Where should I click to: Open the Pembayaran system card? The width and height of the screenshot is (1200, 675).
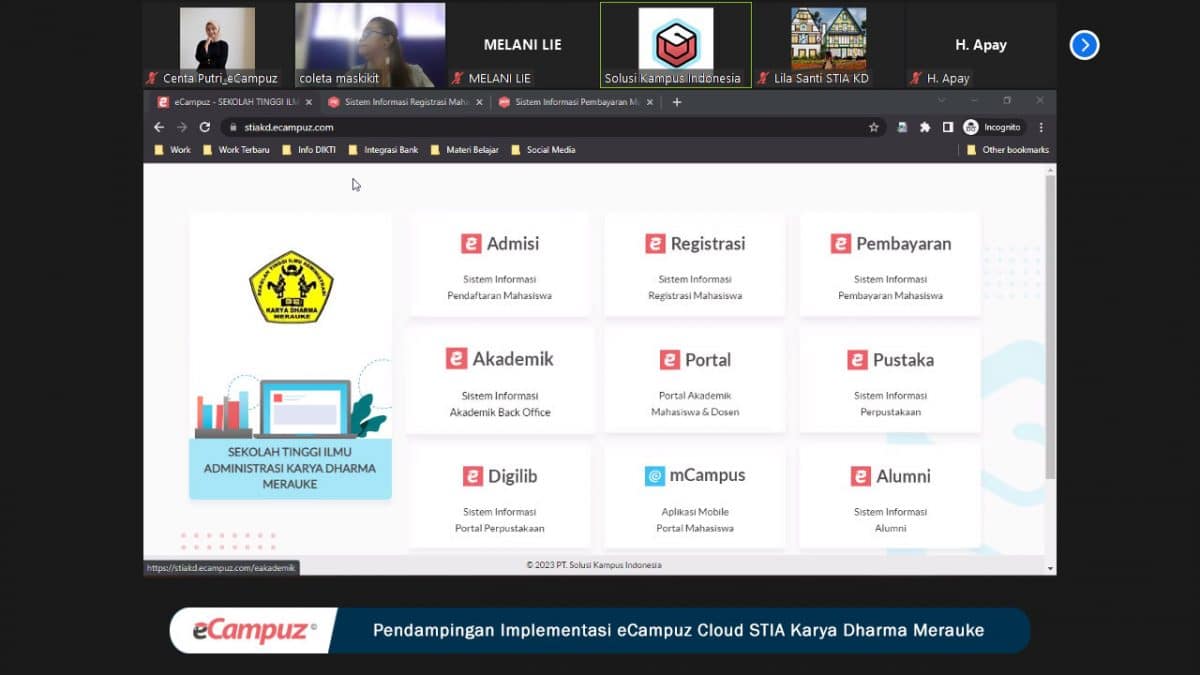click(890, 264)
